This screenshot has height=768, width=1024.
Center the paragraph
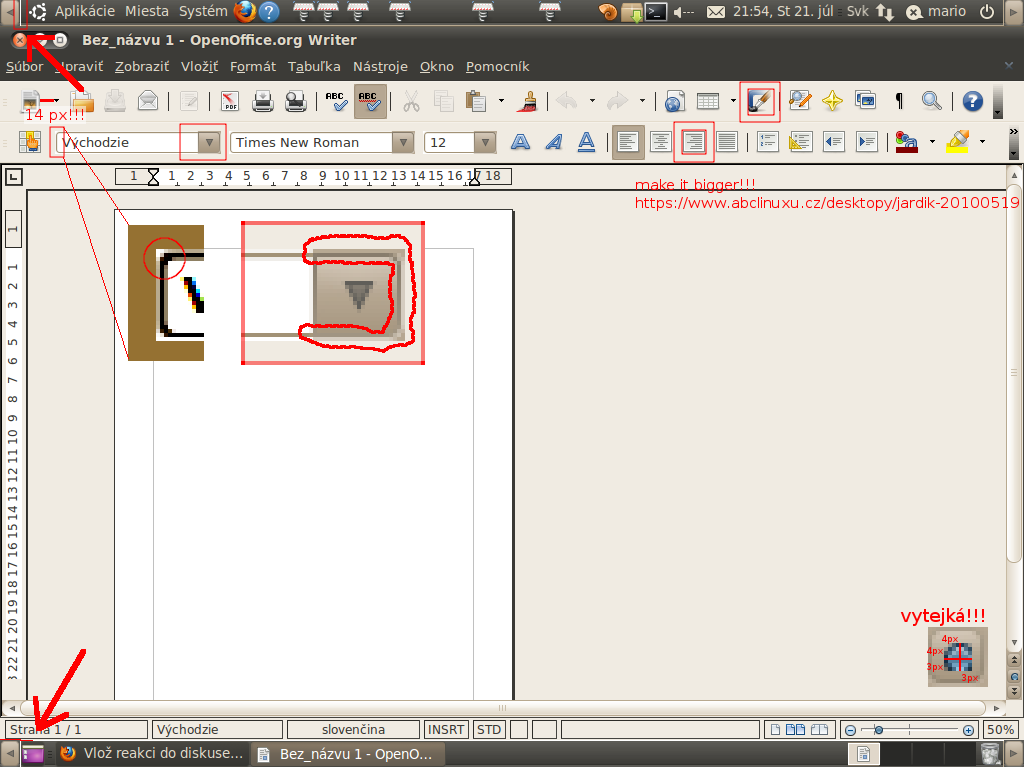[661, 142]
